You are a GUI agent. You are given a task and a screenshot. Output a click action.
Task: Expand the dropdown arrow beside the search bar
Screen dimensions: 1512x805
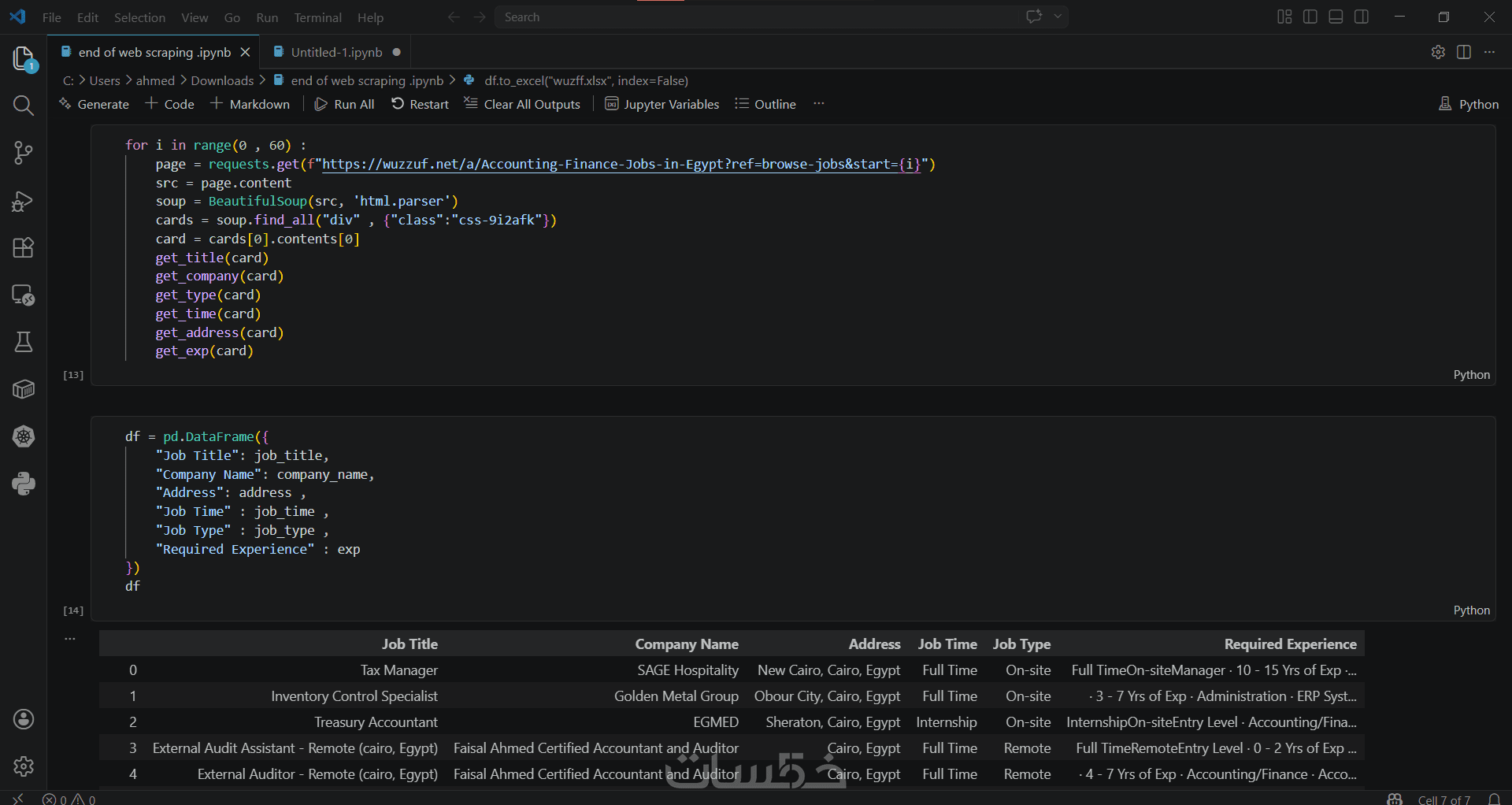point(1058,17)
